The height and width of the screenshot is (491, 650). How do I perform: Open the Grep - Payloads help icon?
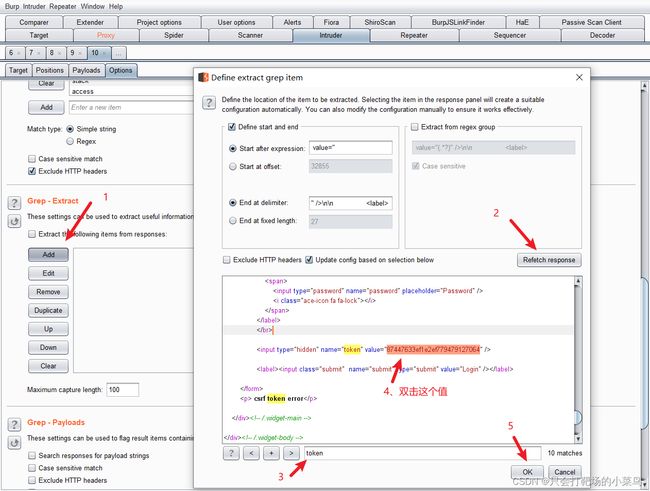(x=15, y=424)
